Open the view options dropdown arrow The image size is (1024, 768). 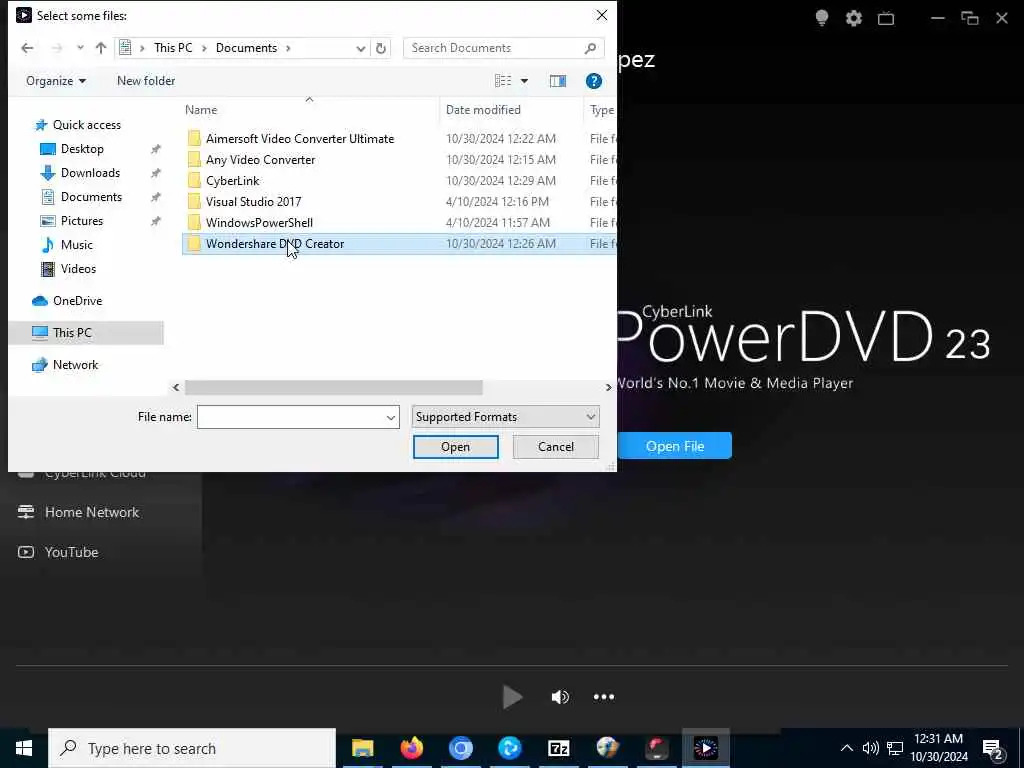point(524,81)
